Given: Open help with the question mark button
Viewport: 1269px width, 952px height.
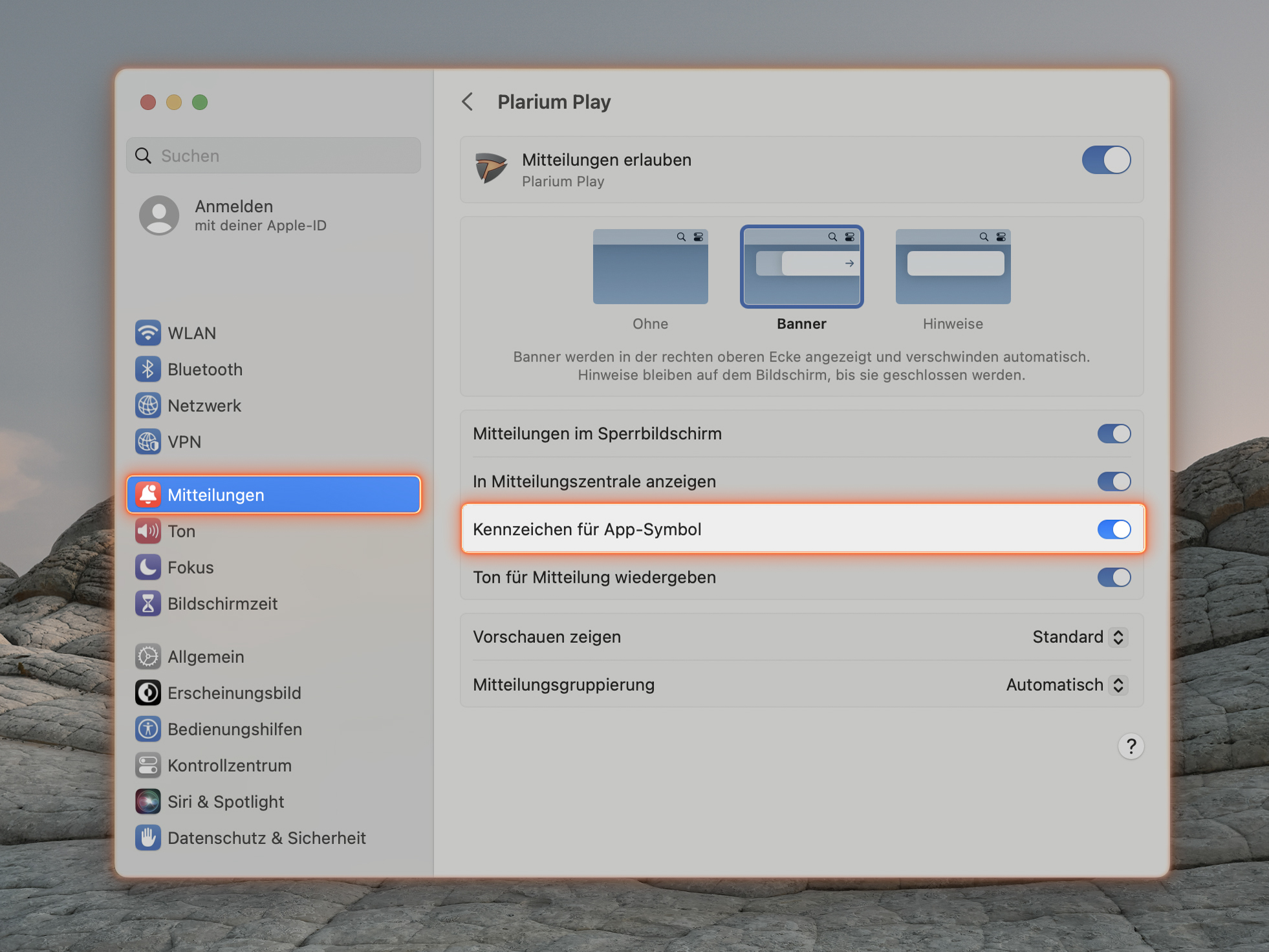Looking at the screenshot, I should (x=1131, y=746).
